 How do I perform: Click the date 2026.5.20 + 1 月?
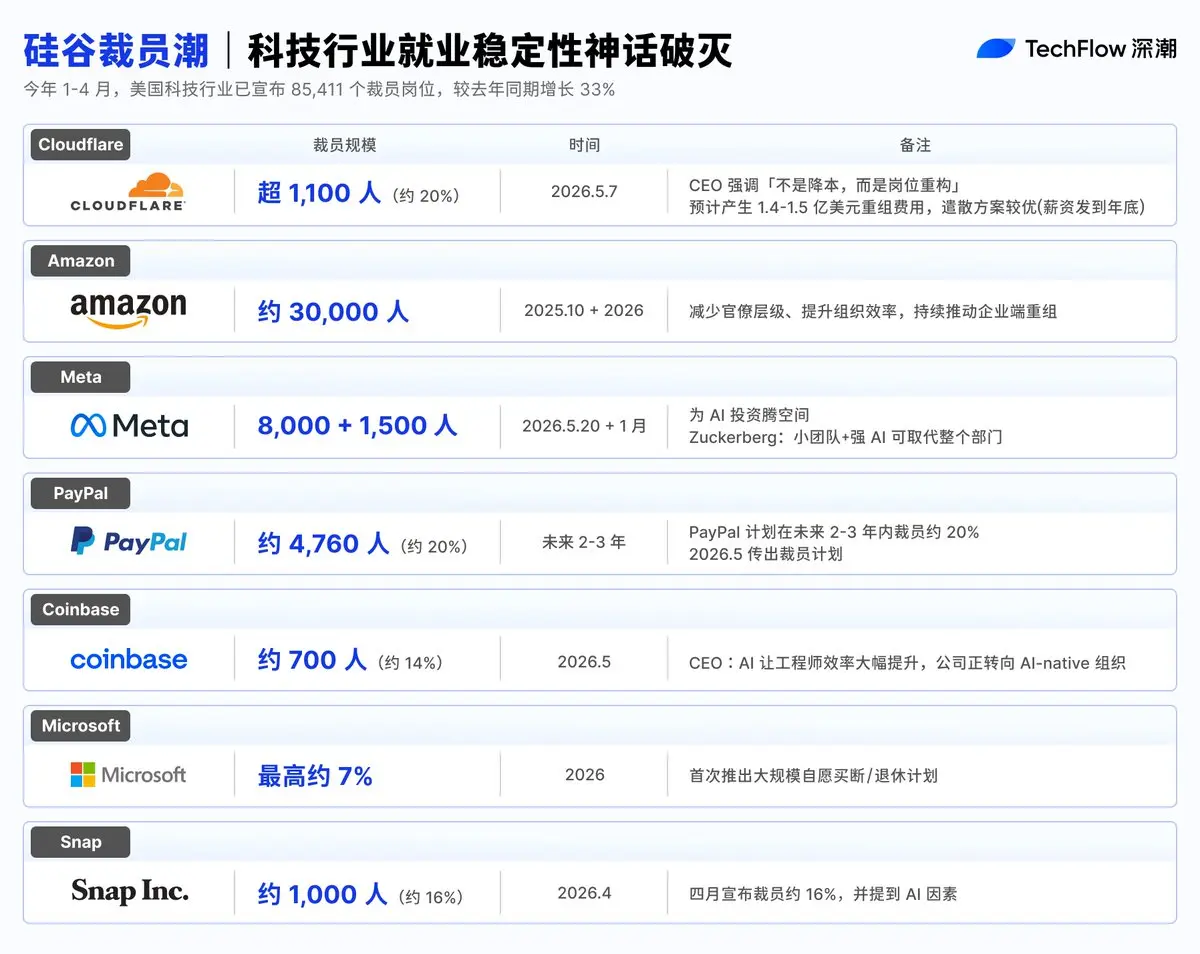(x=584, y=426)
